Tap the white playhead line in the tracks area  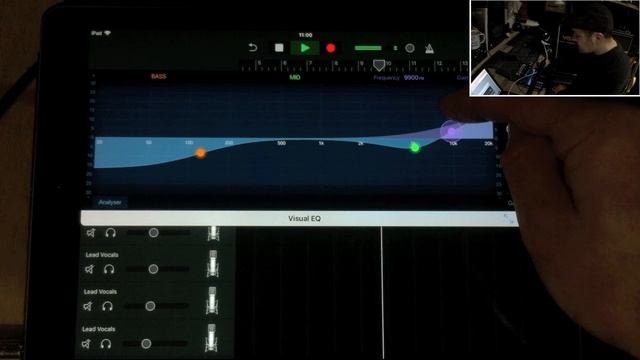tap(382, 293)
